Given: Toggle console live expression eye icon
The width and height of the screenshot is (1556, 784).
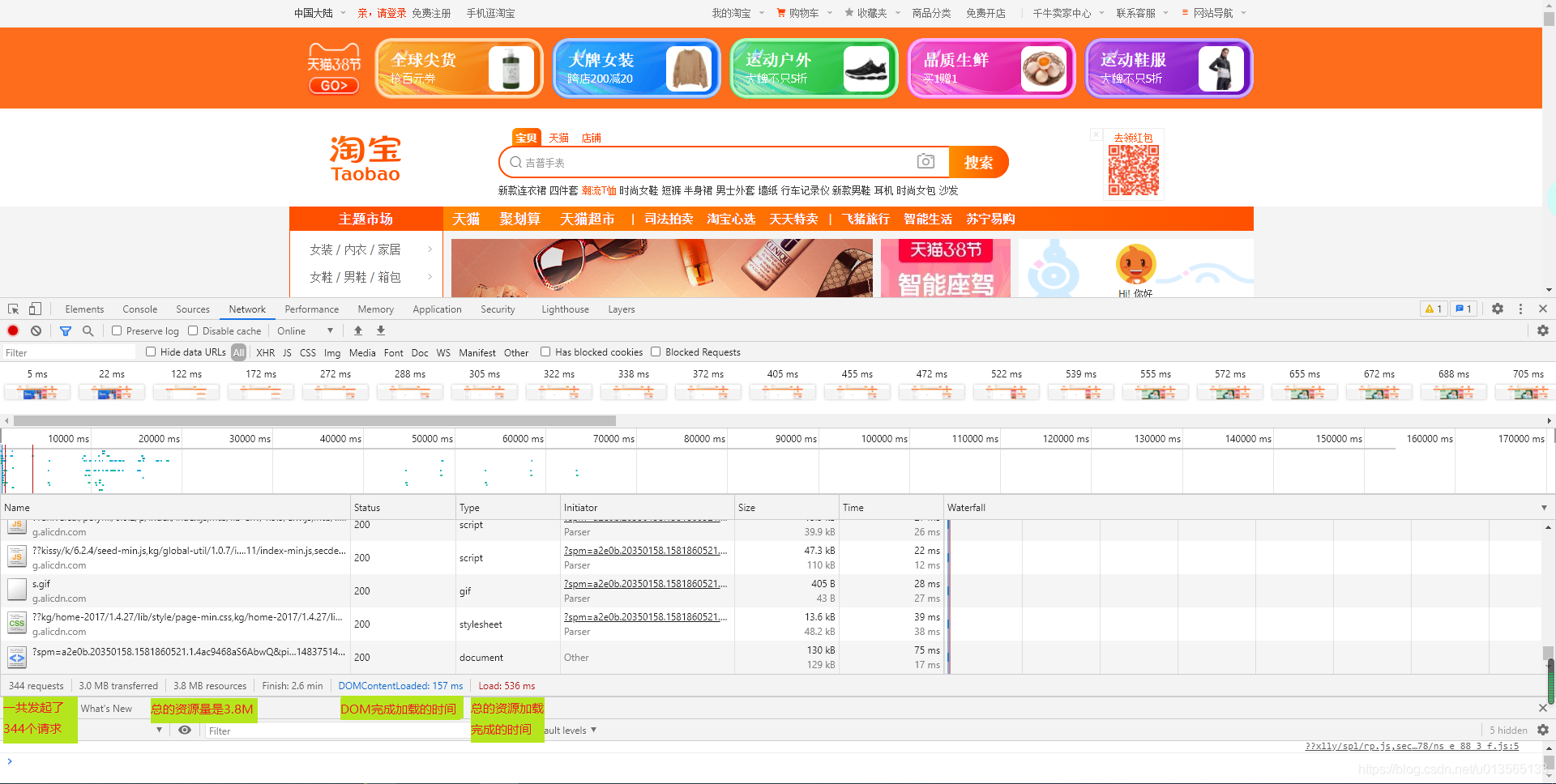Looking at the screenshot, I should 185,730.
